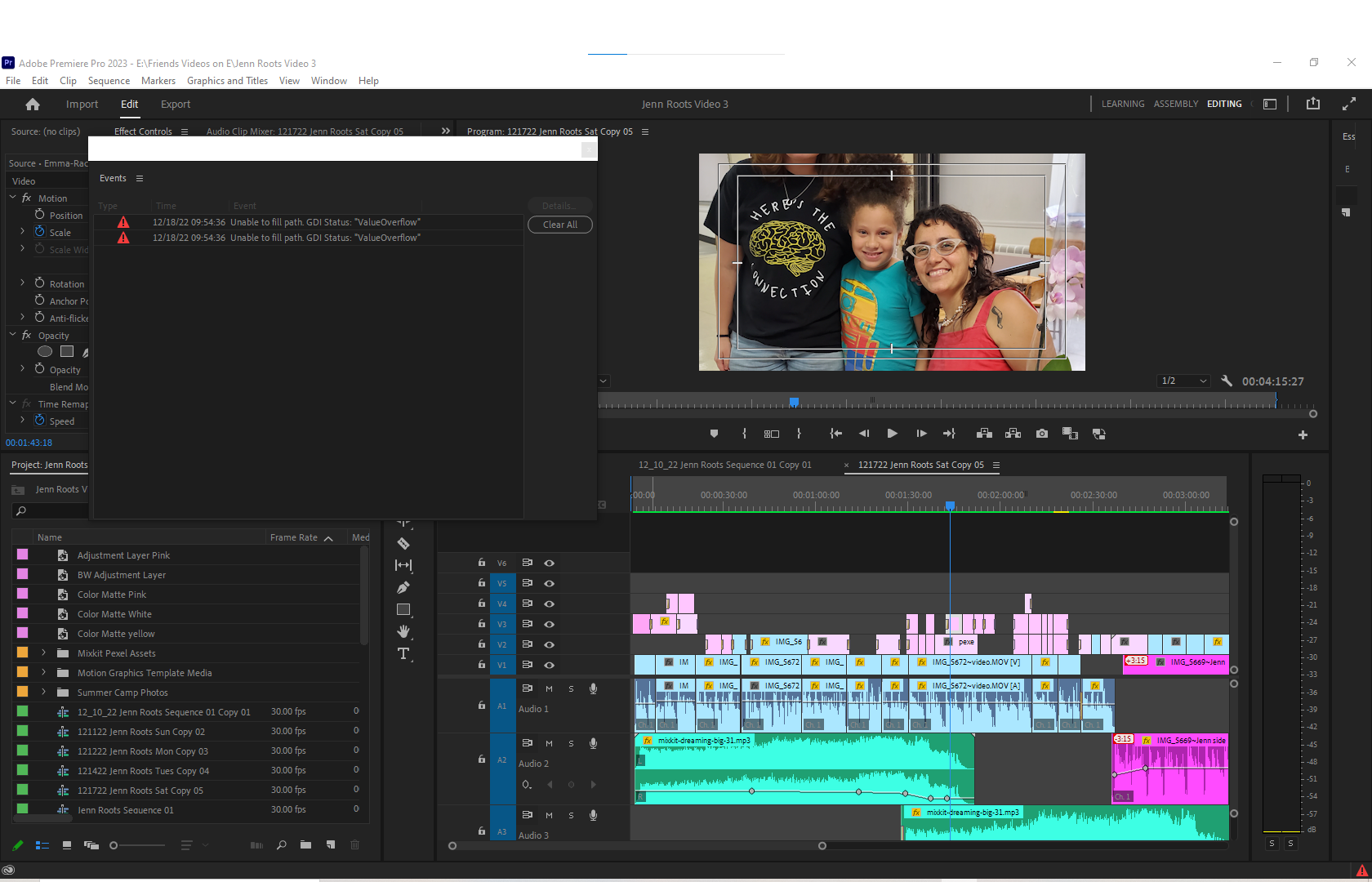
Task: Click Go to In point button
Action: pos(835,434)
